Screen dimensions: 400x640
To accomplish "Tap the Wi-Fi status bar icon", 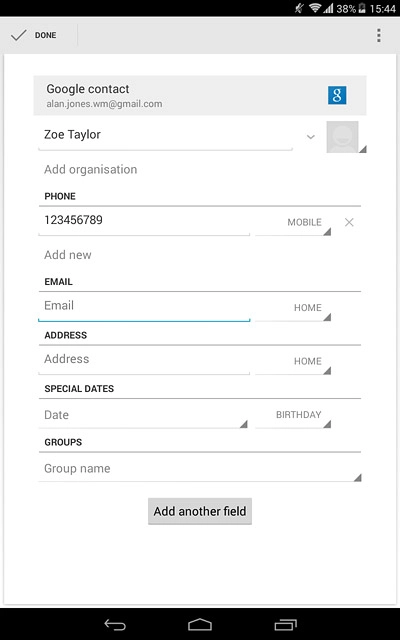I will [x=315, y=8].
